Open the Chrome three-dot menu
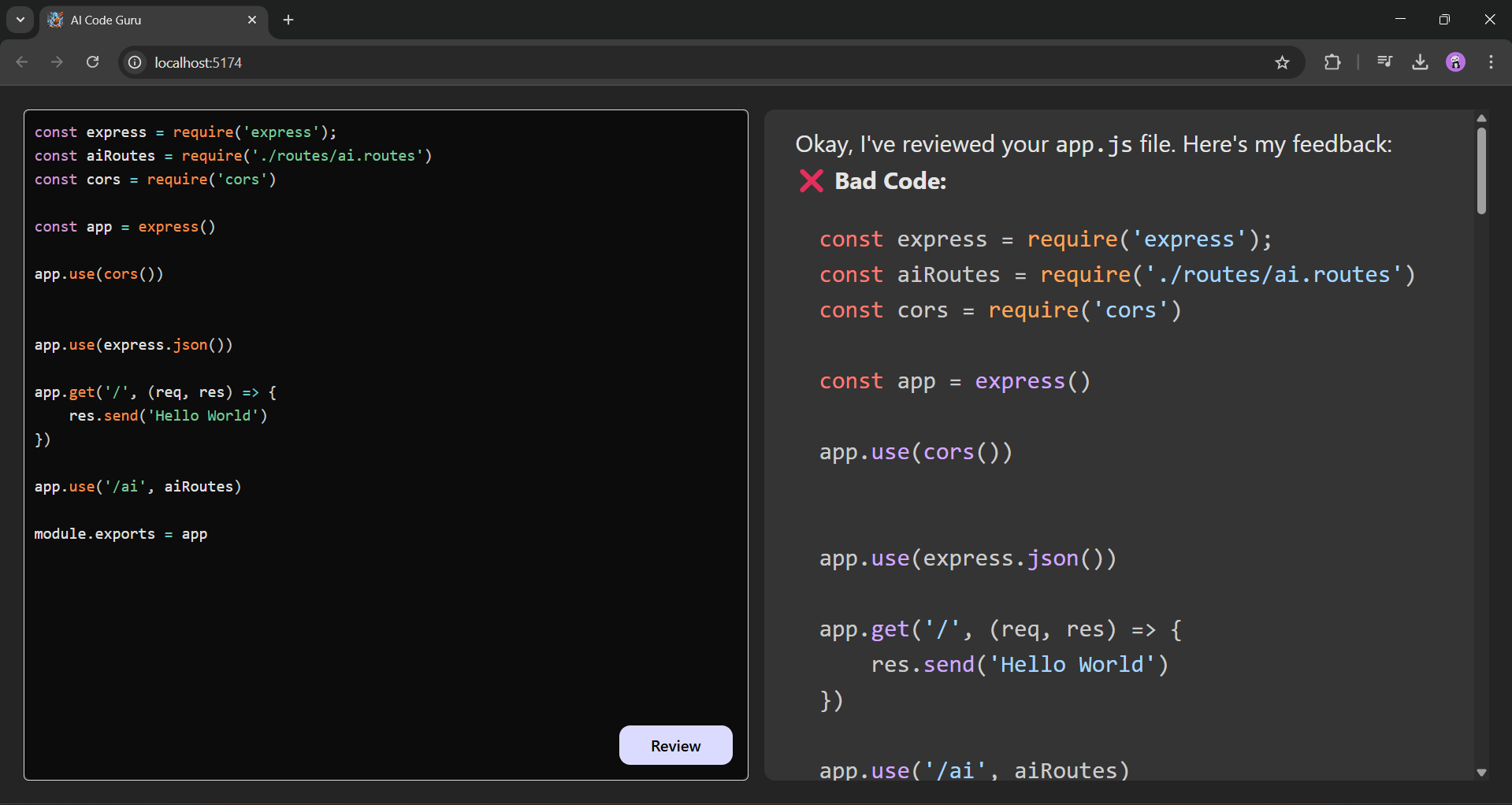1512x805 pixels. click(1491, 62)
